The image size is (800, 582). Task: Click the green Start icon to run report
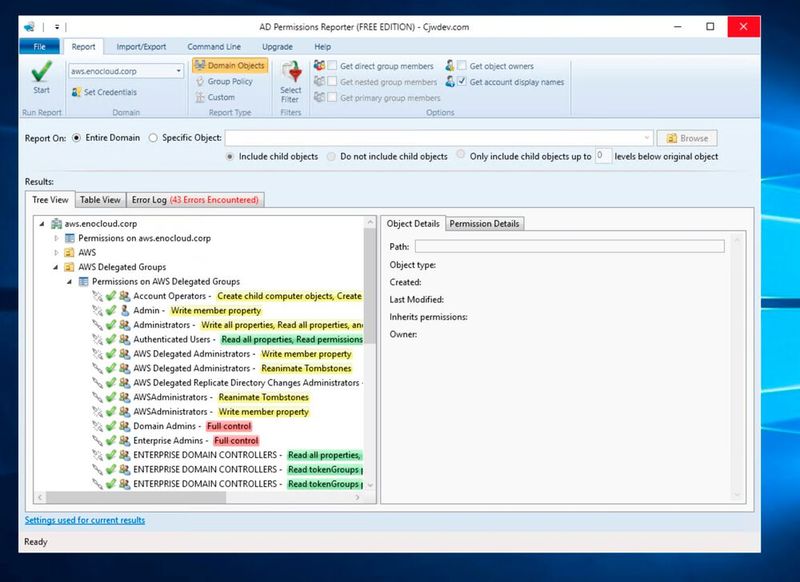coord(40,74)
